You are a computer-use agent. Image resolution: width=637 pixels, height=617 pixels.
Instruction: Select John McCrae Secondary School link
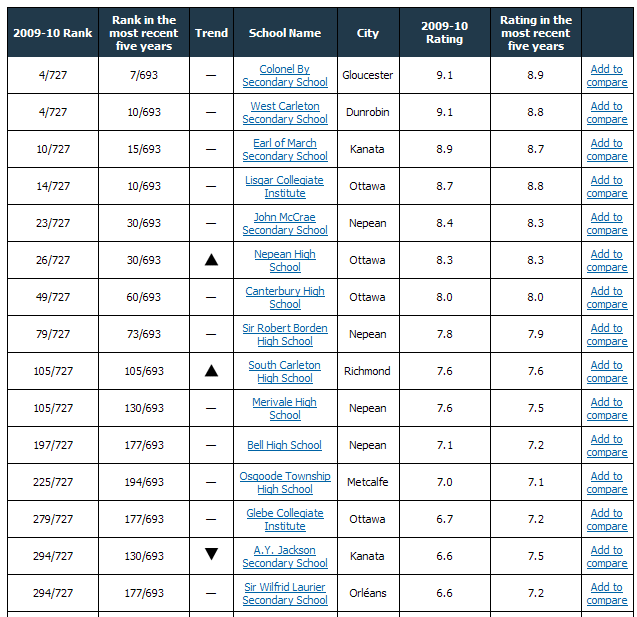coord(284,224)
